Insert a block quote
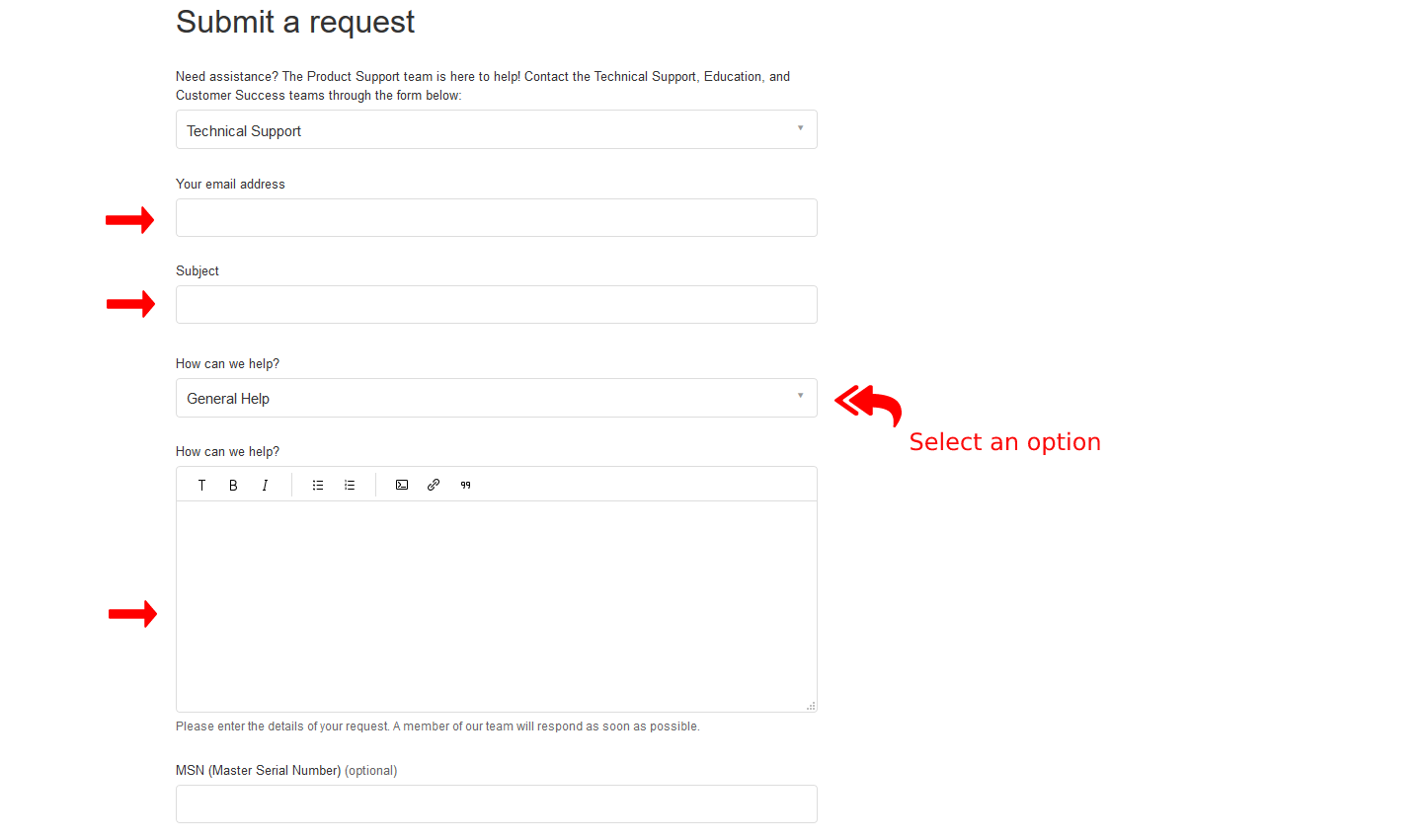1427x840 pixels. click(x=466, y=485)
